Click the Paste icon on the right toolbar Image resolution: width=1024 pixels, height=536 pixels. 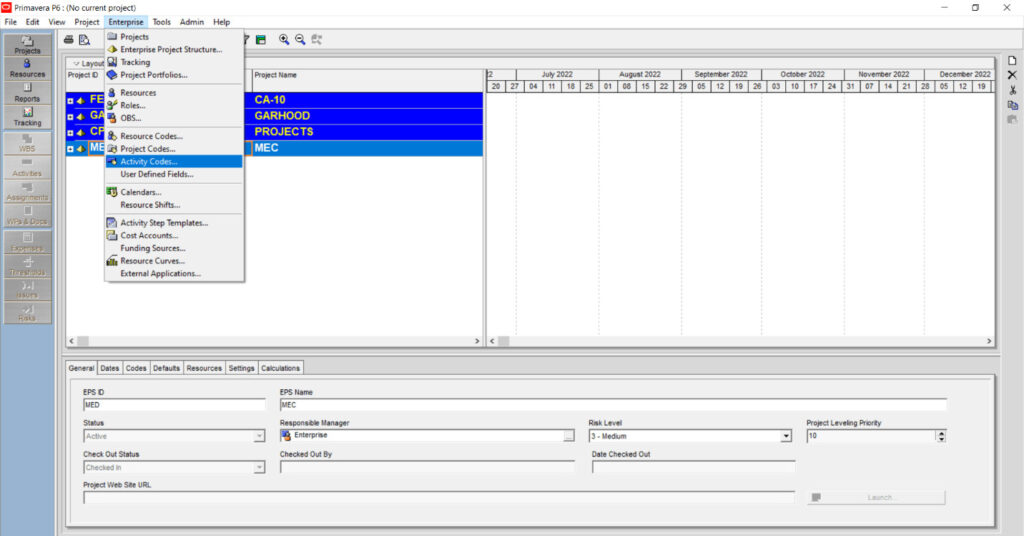tap(1012, 119)
